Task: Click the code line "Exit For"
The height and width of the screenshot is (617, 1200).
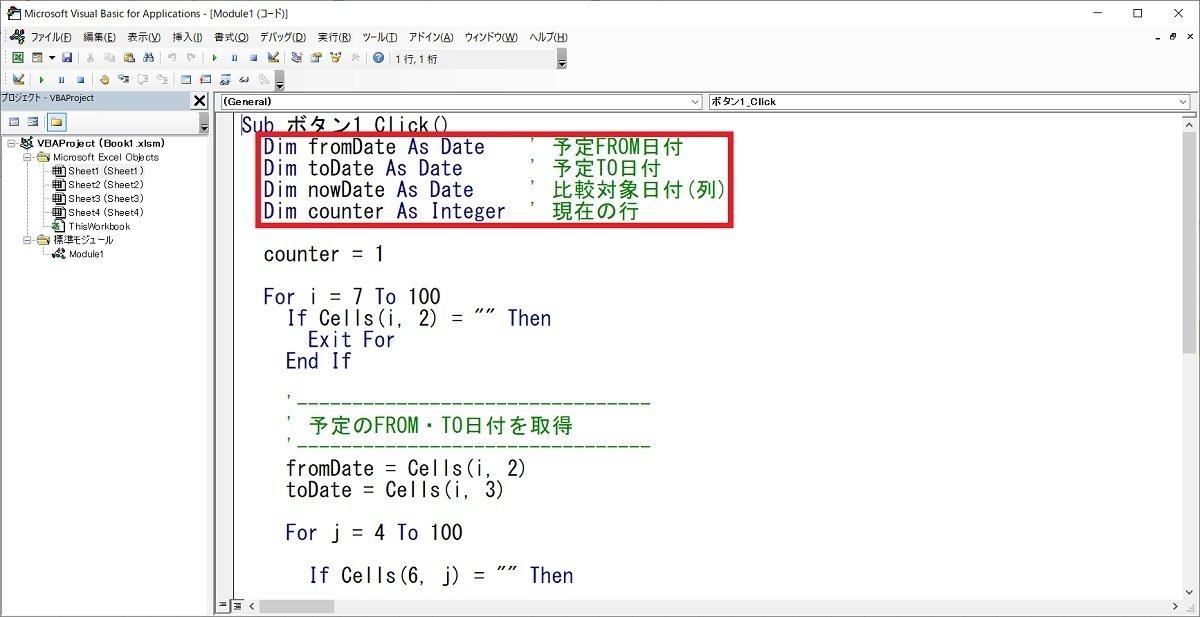Action: (x=351, y=340)
